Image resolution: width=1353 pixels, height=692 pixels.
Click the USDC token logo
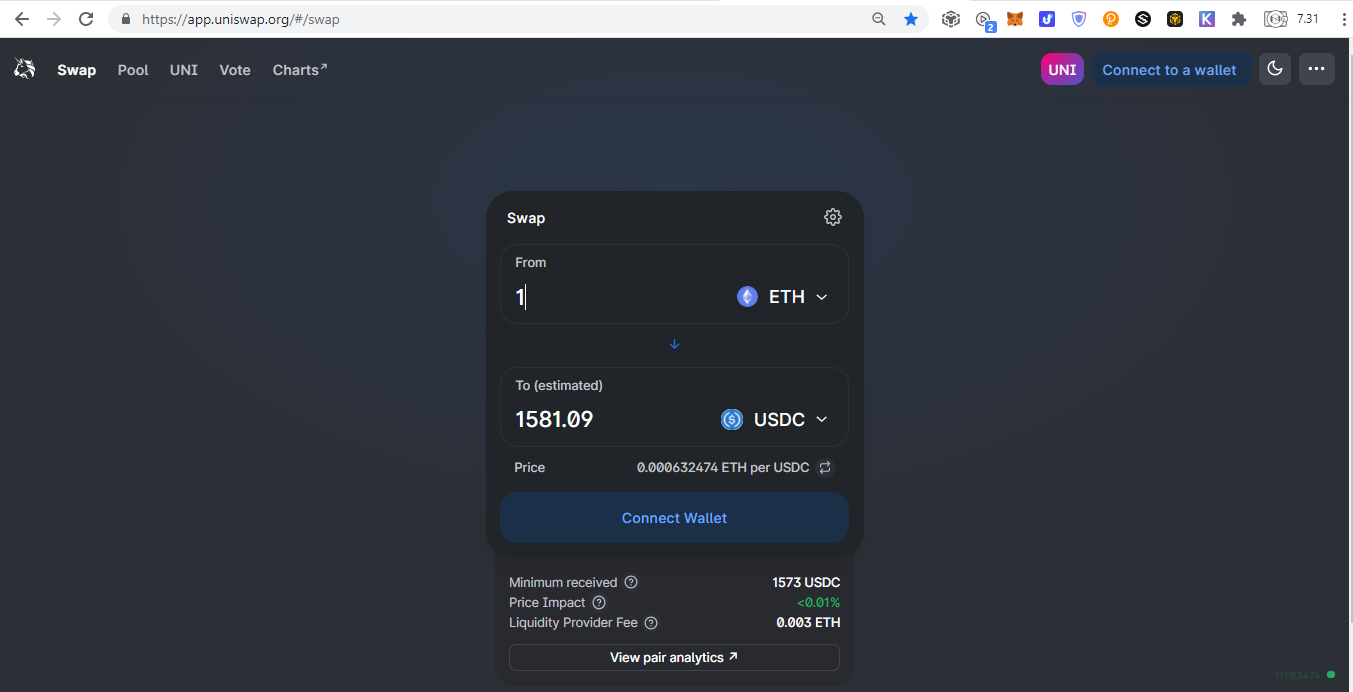[x=732, y=419]
